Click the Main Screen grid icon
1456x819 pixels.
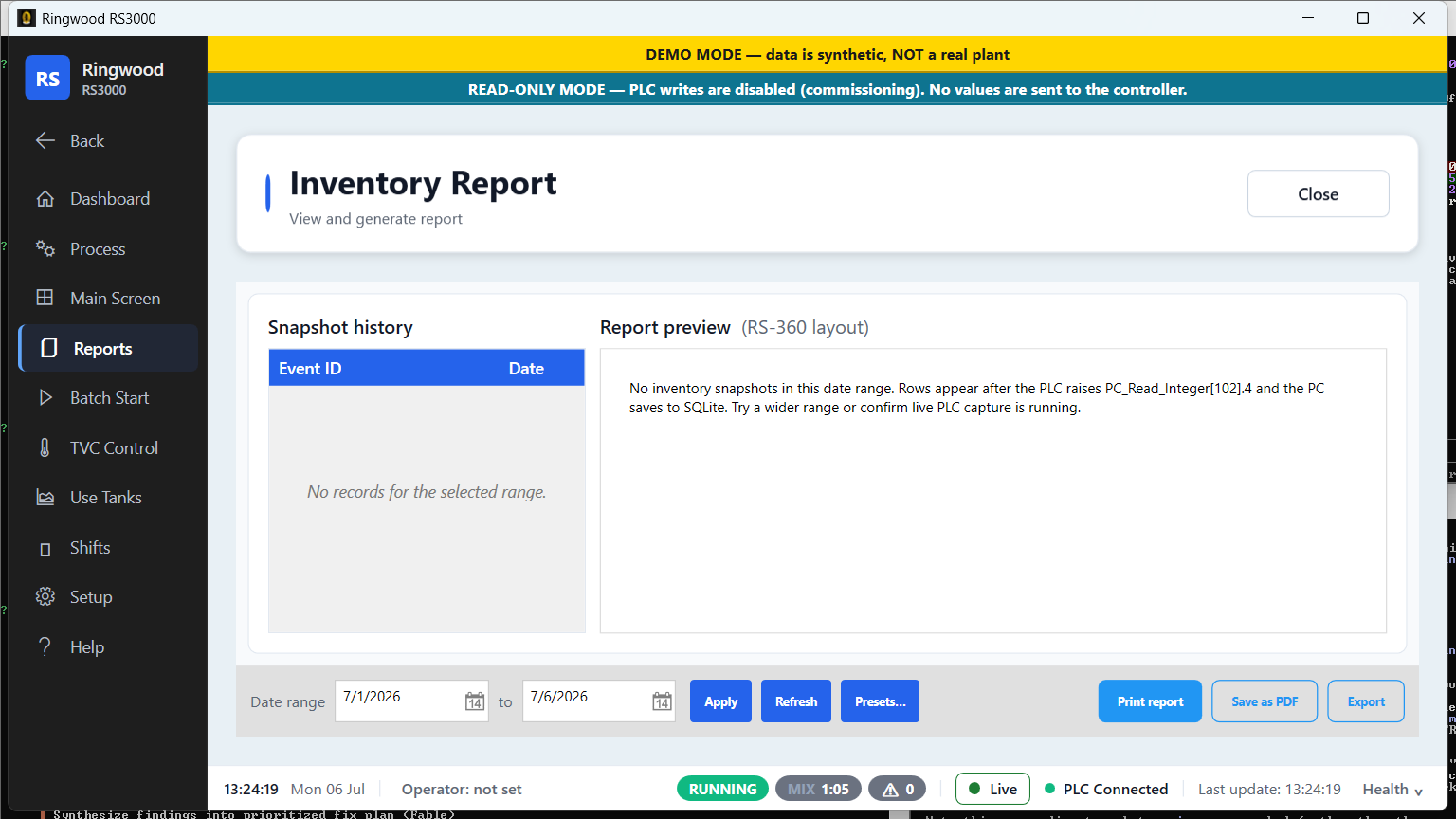(45, 298)
